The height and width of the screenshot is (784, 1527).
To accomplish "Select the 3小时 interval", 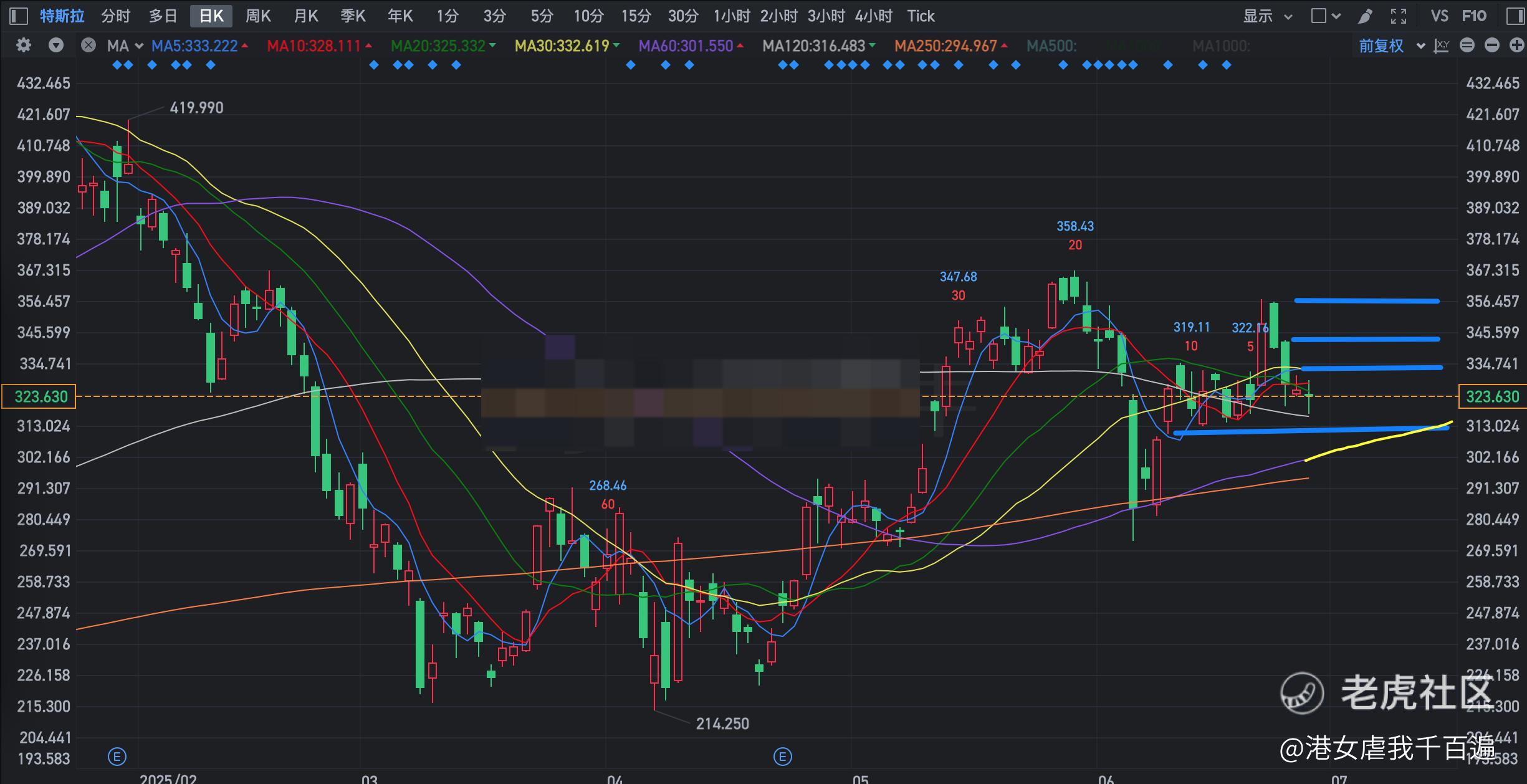I will point(826,16).
